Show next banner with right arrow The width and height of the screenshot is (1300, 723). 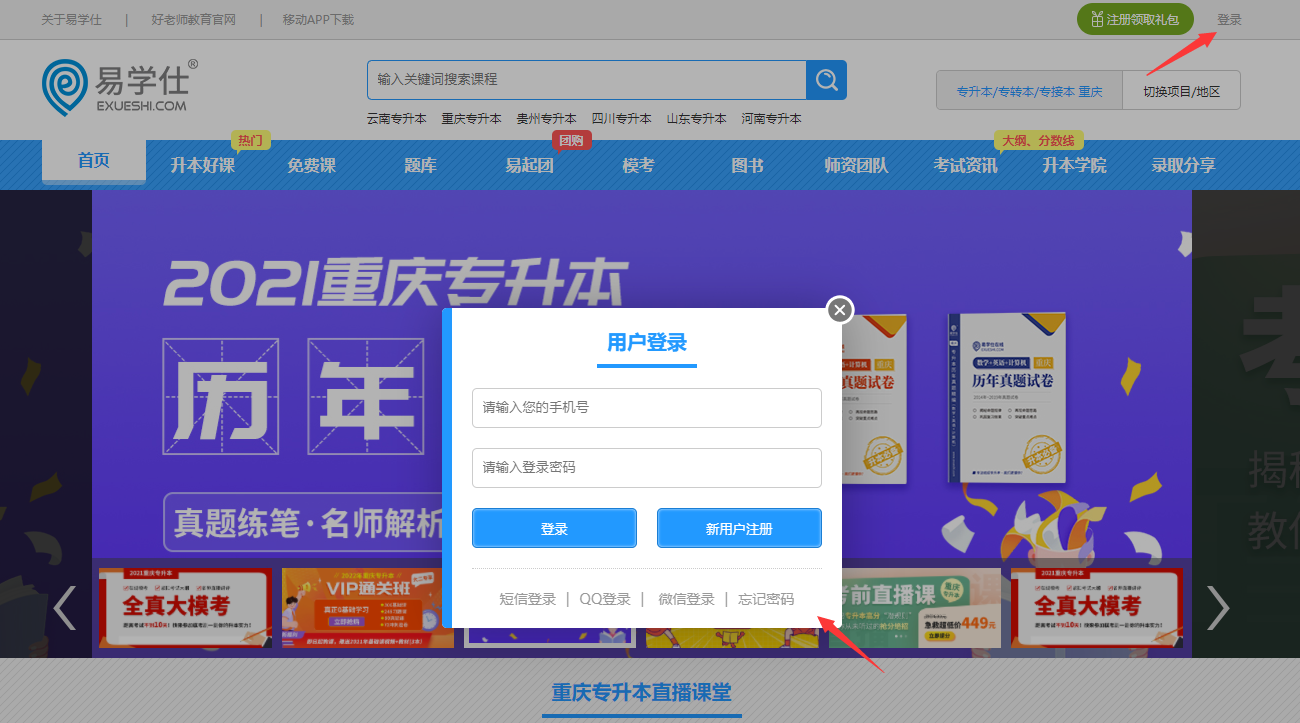pos(1217,607)
